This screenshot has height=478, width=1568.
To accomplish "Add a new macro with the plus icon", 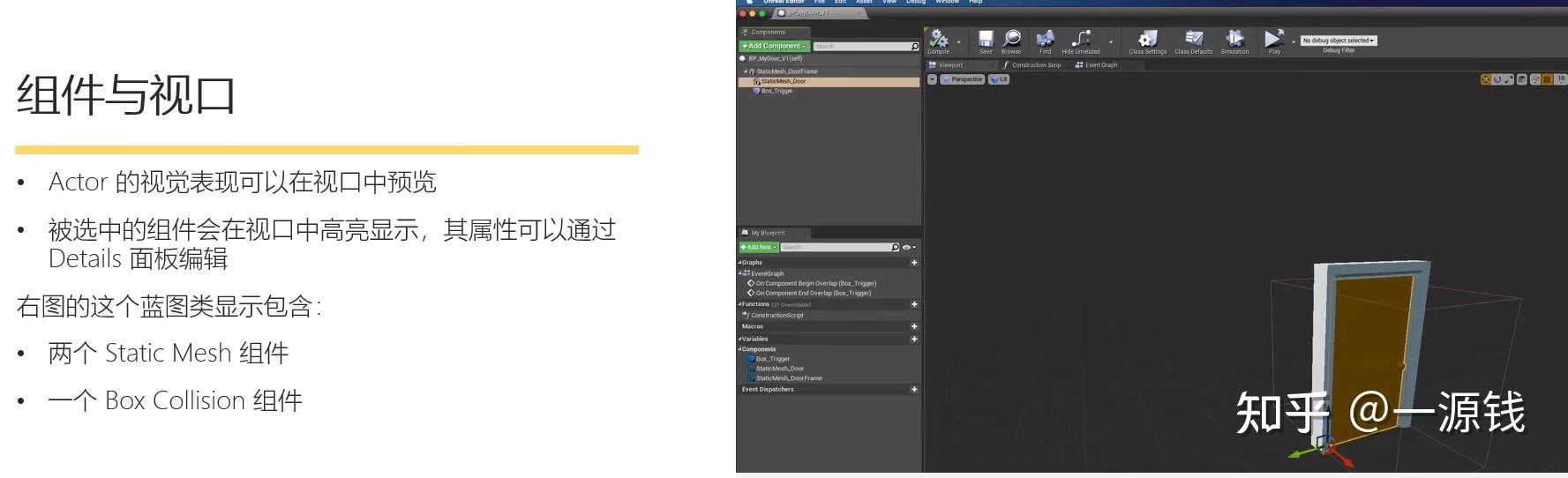I will 914,326.
